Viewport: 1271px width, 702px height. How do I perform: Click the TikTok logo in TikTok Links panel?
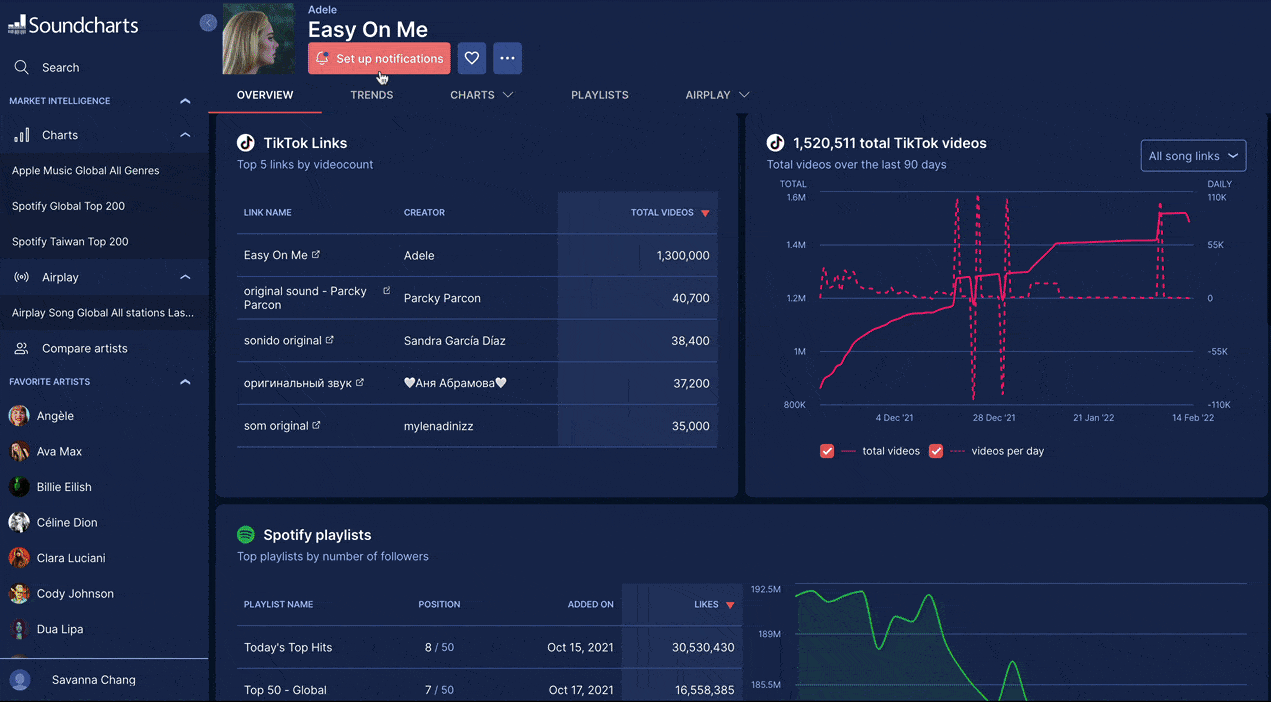tap(246, 143)
